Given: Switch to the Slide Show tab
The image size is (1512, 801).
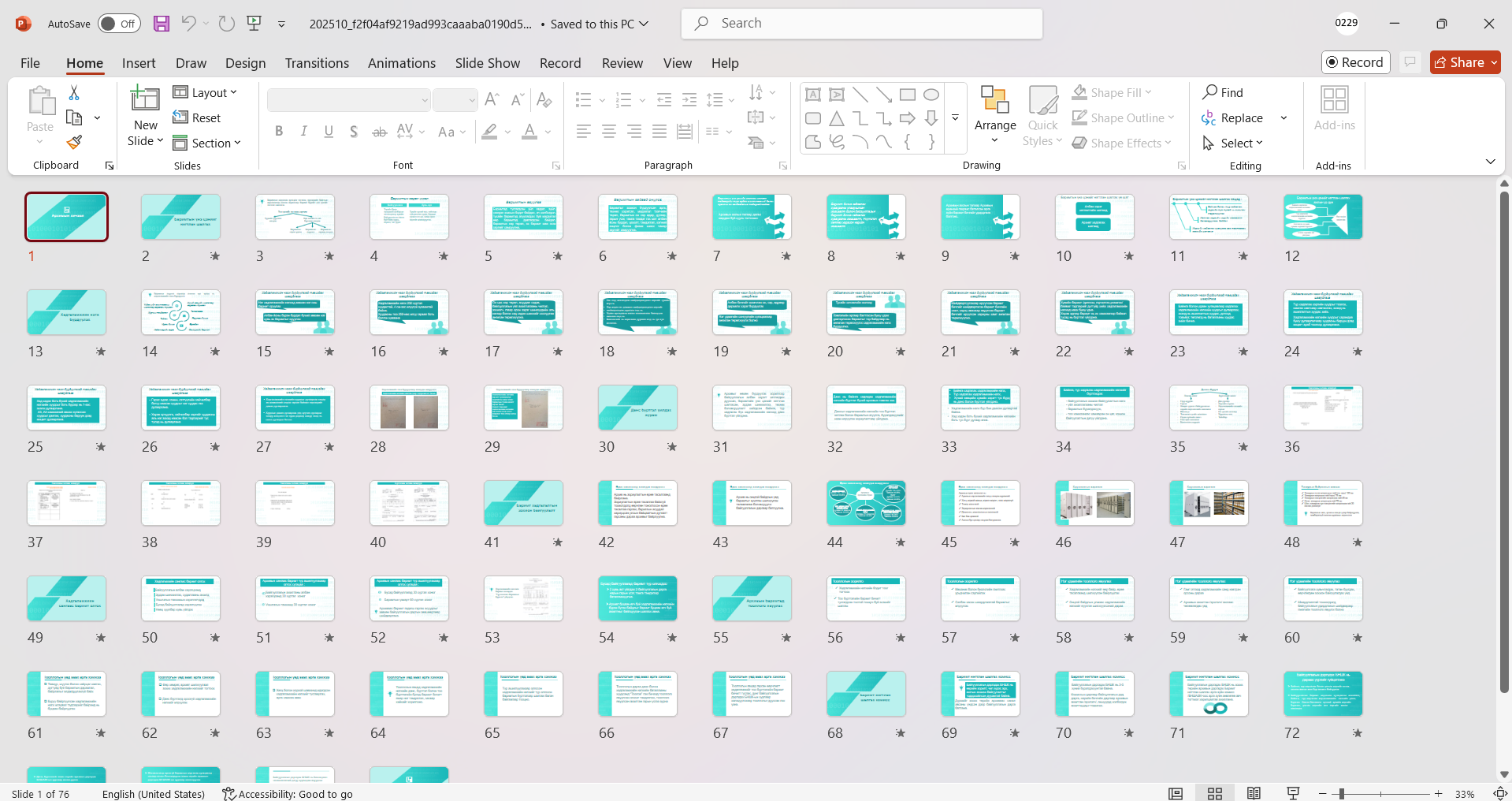Looking at the screenshot, I should click(x=487, y=63).
